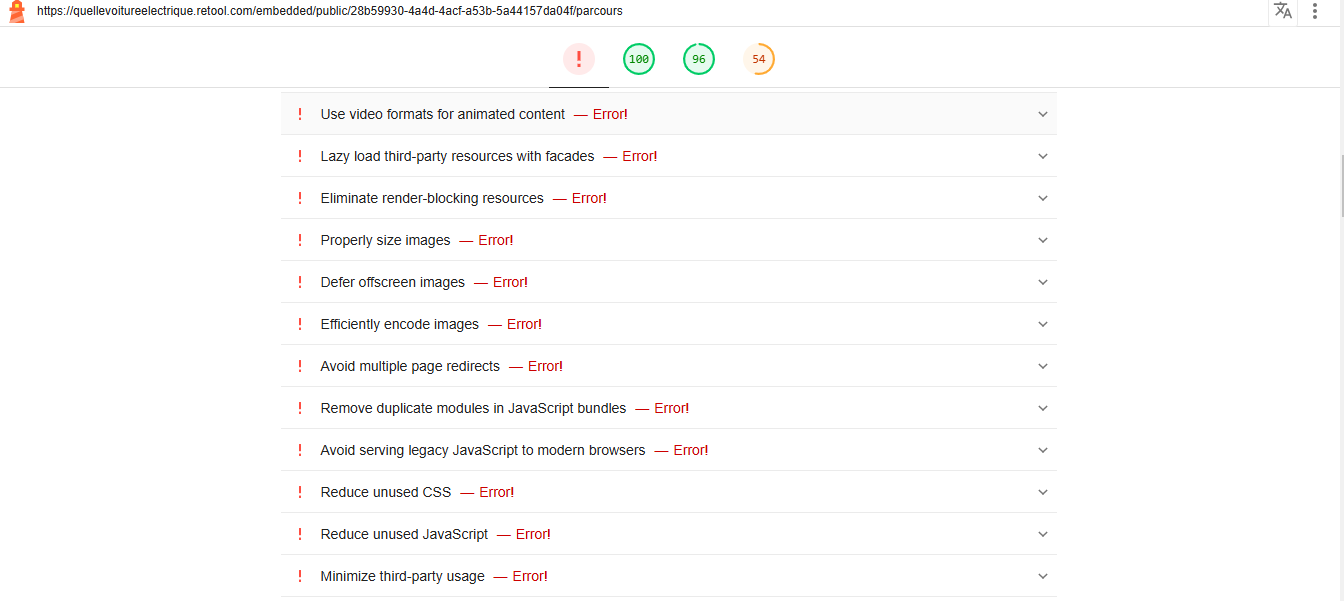Expand 'Reduce unused JavaScript' chevron arrow
1344x601 pixels.
1042,534
